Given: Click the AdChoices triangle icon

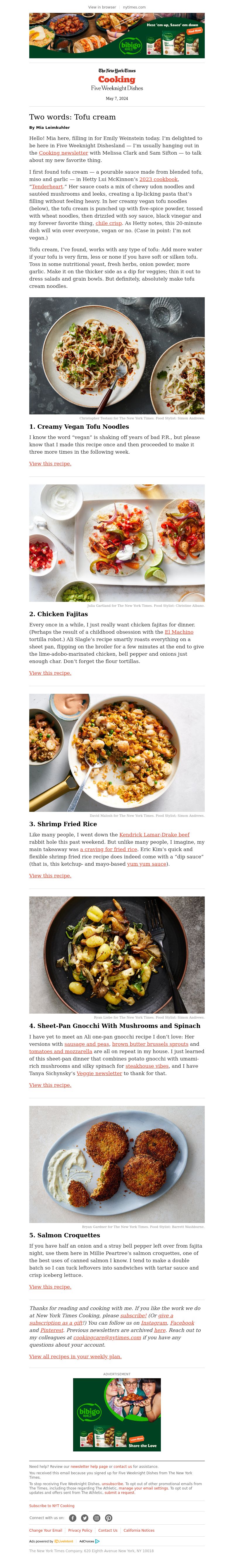Looking at the screenshot, I should click(x=97, y=1541).
